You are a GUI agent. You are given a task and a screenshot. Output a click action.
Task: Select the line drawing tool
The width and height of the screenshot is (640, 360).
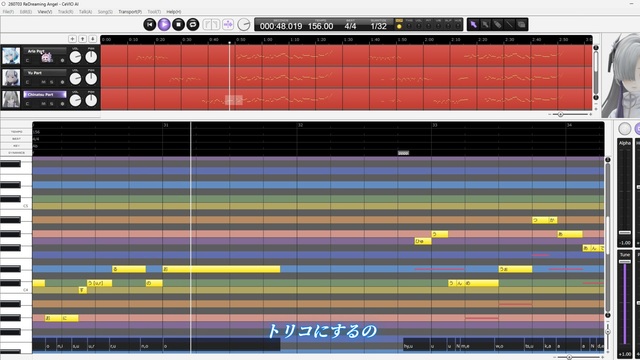(x=509, y=24)
